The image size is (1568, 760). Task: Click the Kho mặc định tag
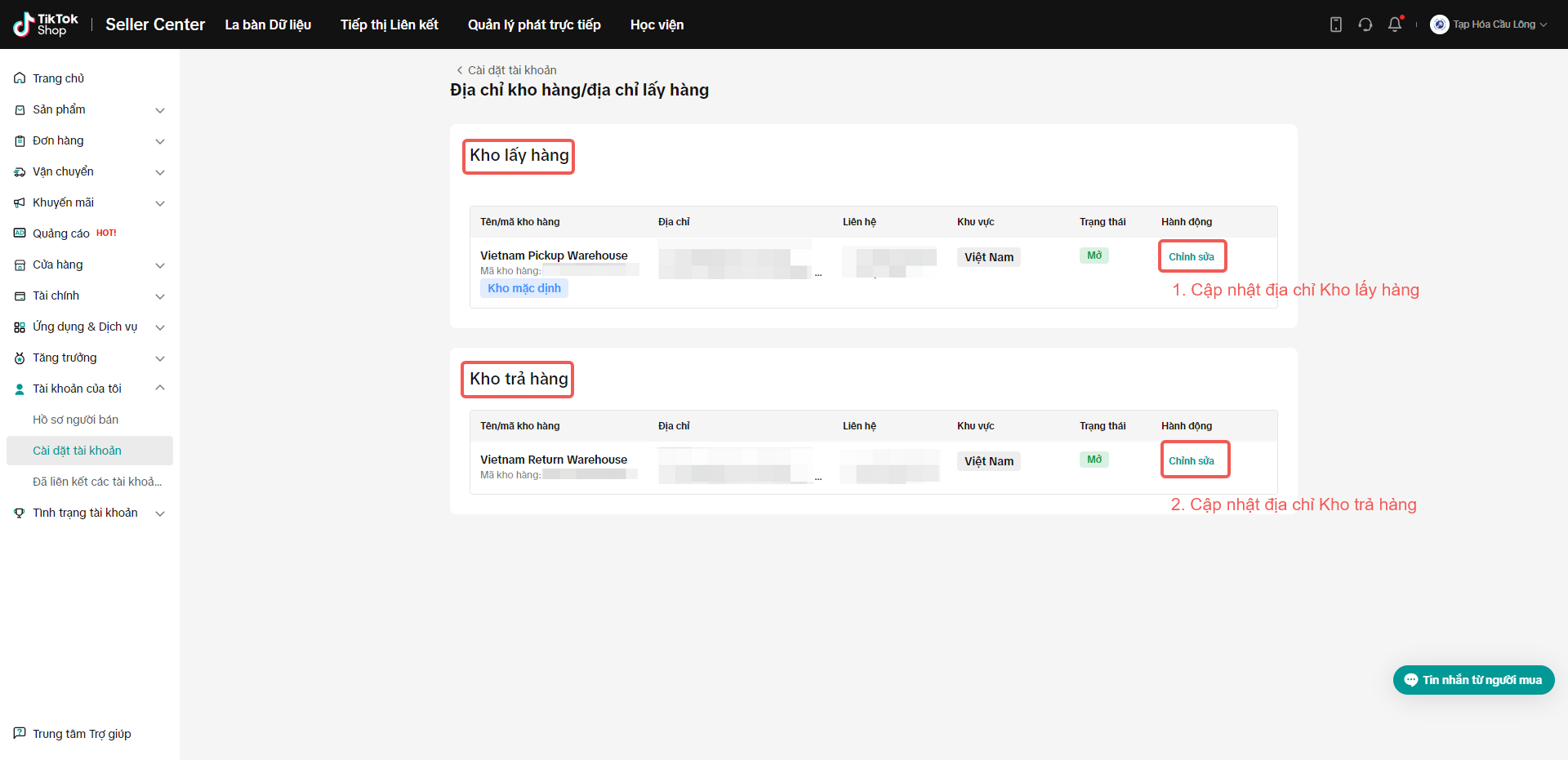tap(524, 288)
